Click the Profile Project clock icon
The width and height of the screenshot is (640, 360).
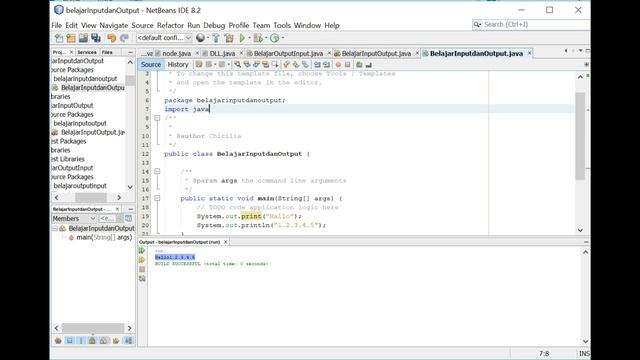[275, 38]
